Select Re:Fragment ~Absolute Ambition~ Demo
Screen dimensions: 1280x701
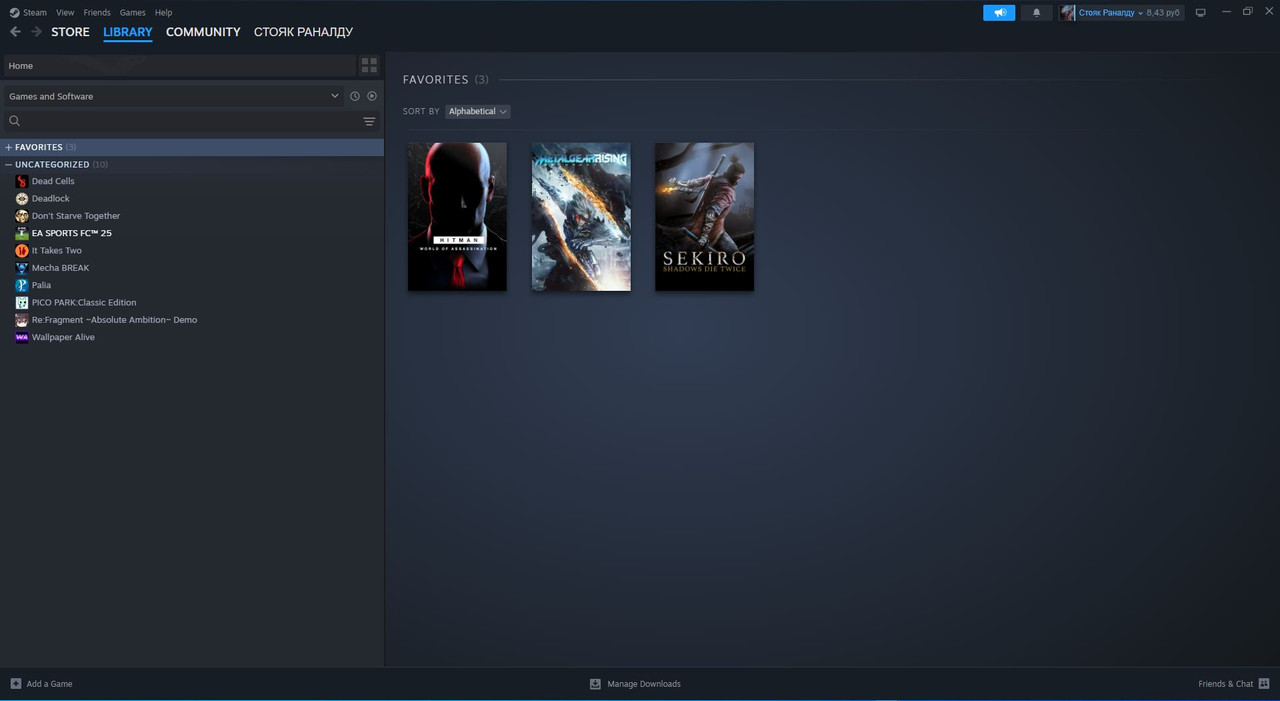(115, 320)
